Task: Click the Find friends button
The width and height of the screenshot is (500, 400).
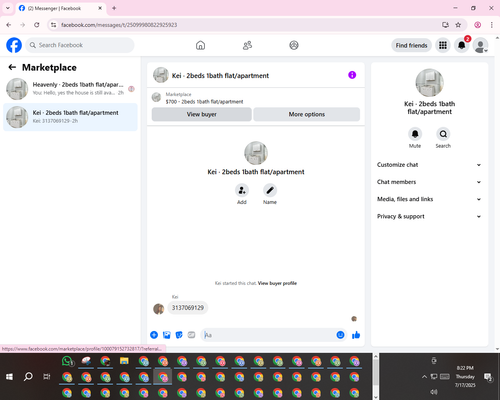Action: click(x=411, y=45)
